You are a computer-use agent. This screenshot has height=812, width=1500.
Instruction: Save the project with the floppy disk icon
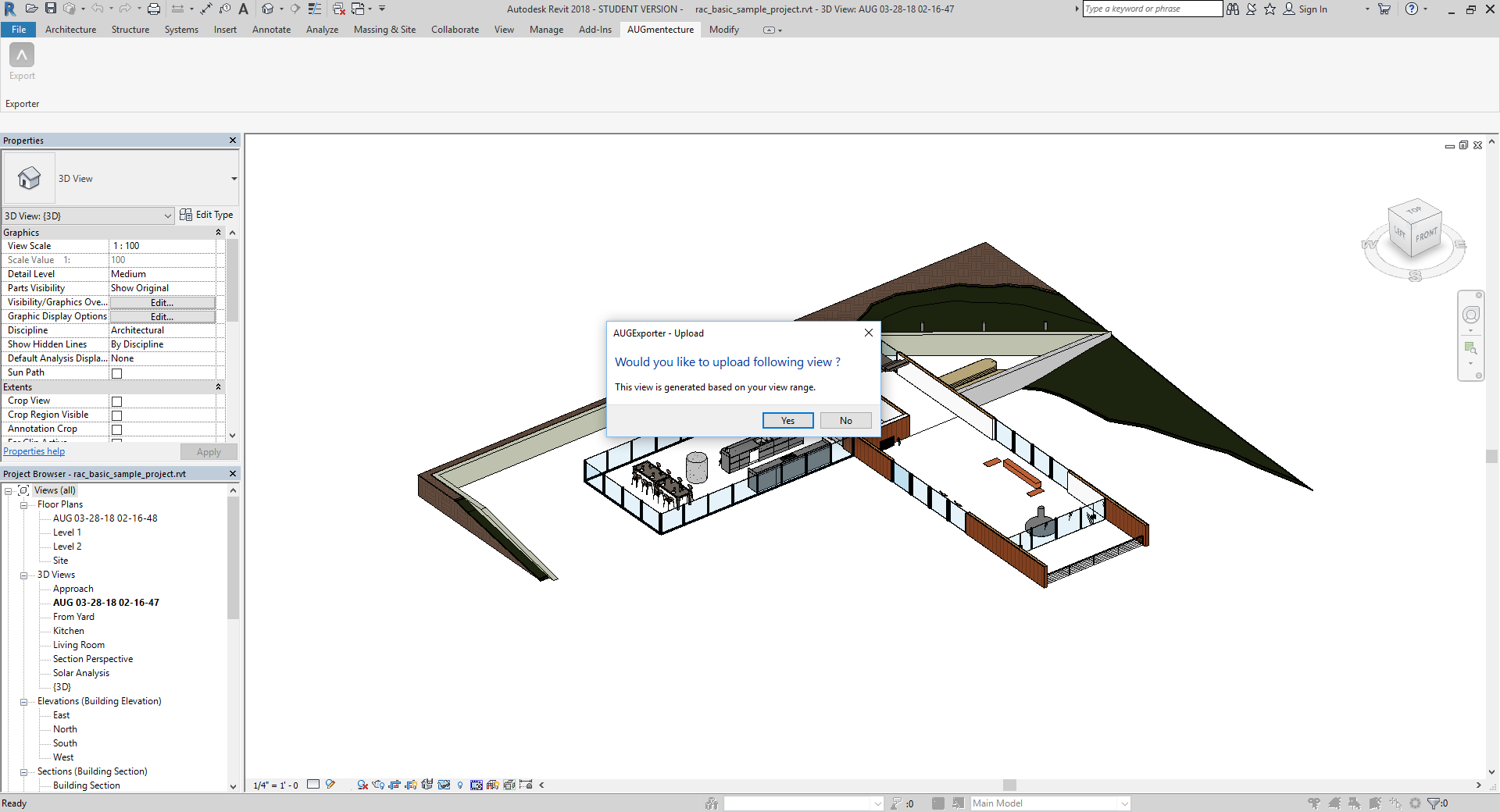pyautogui.click(x=51, y=9)
